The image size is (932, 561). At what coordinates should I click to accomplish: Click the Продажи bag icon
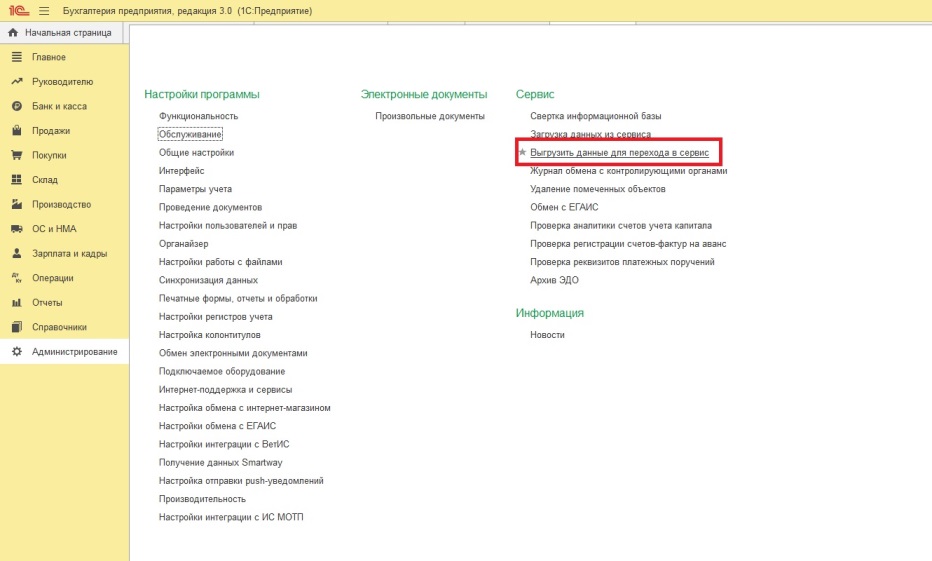tap(17, 130)
